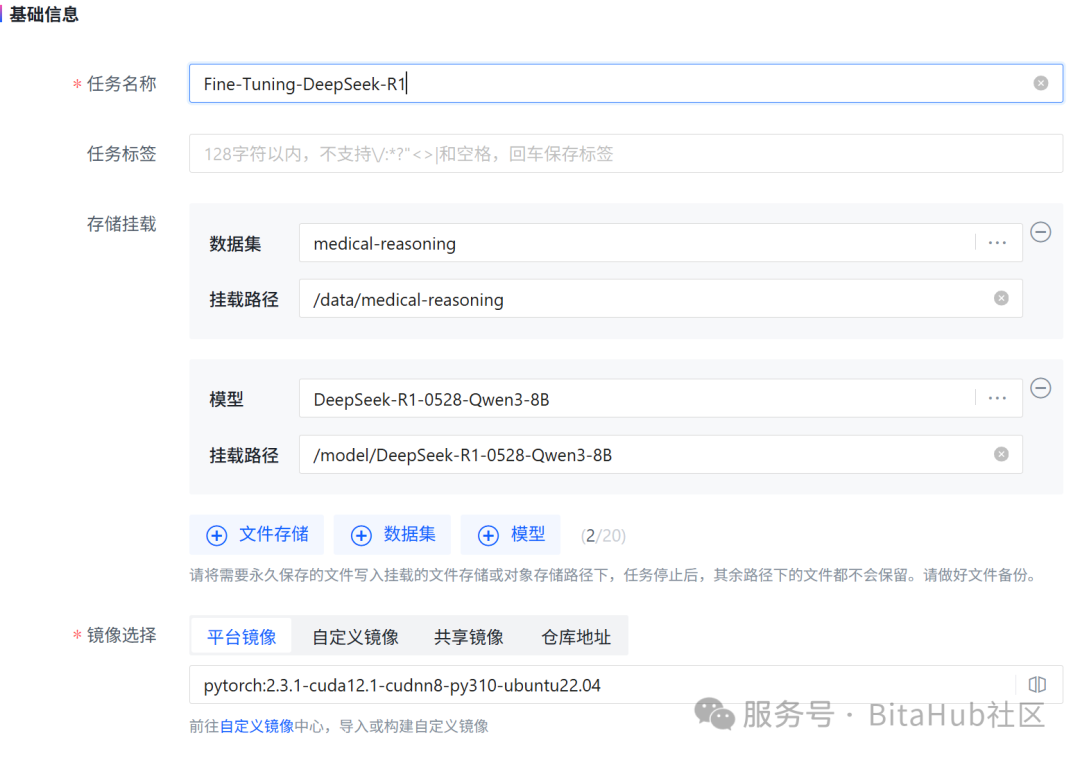Clear the task name field with the X icon
The image size is (1080, 758).
click(1041, 83)
